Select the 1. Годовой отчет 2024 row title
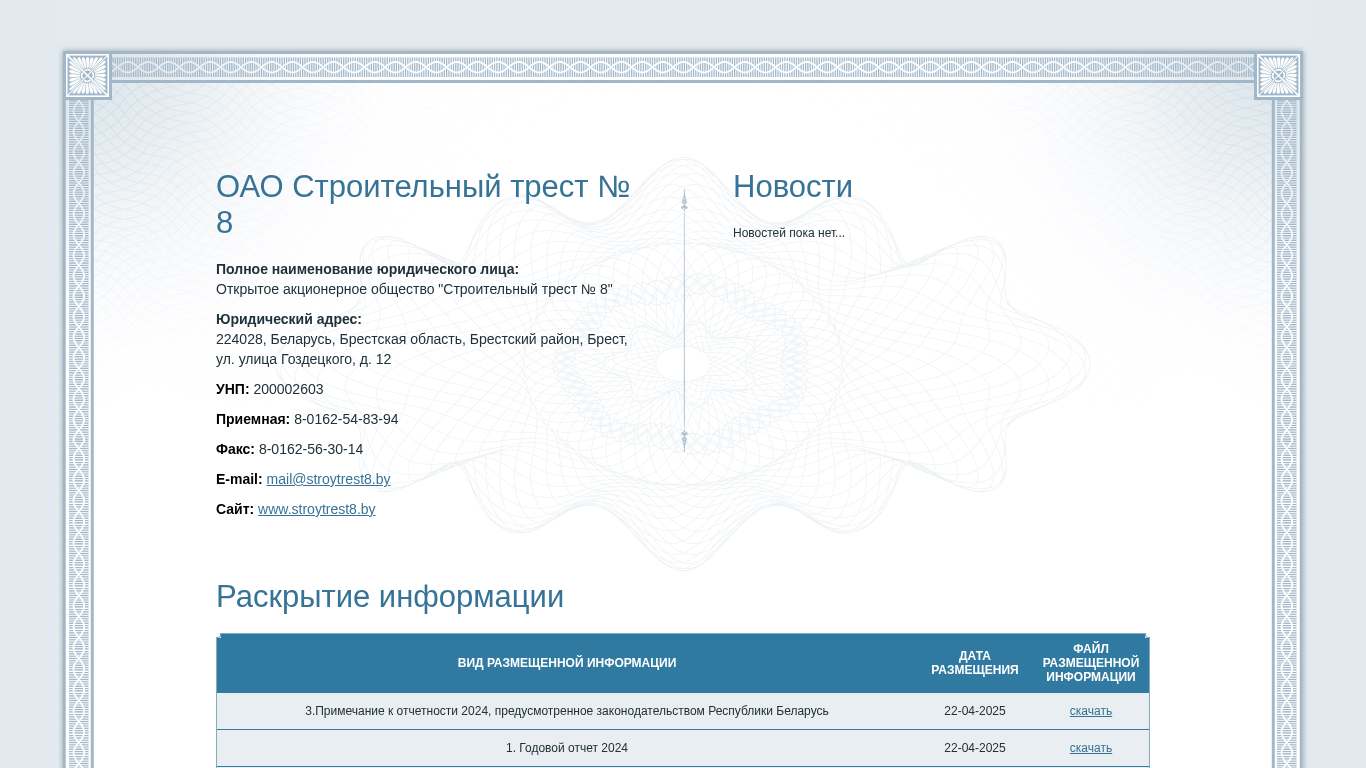 click(566, 748)
